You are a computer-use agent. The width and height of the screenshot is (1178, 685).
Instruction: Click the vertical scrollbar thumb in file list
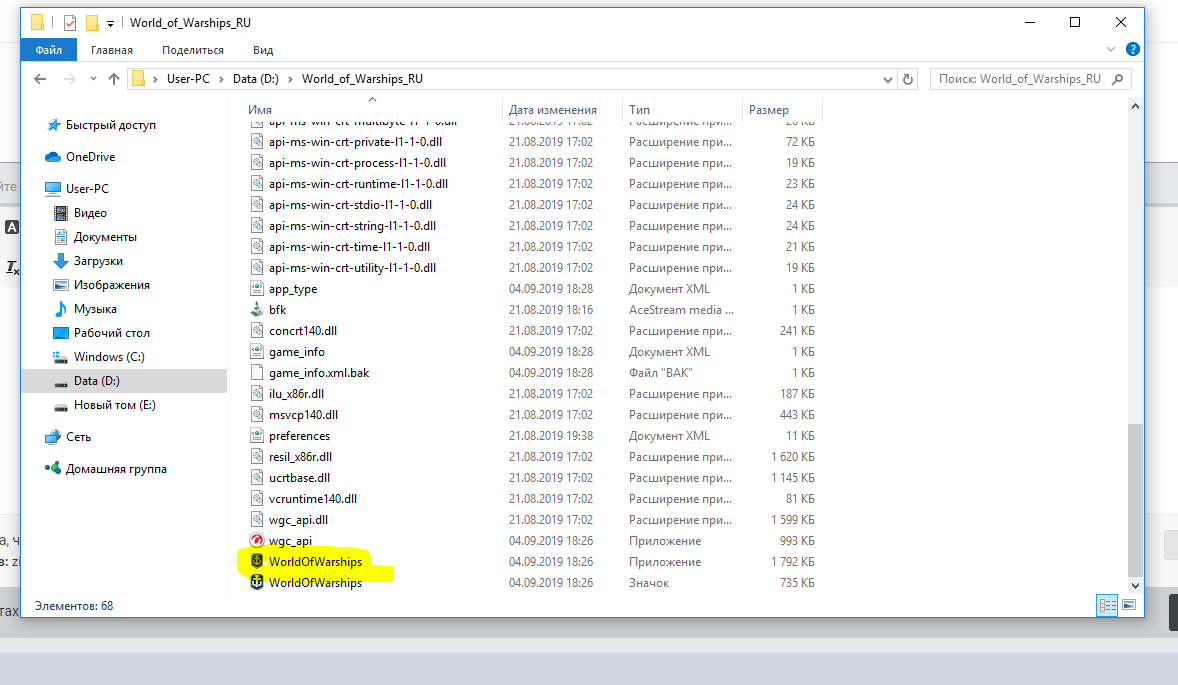click(x=1135, y=499)
